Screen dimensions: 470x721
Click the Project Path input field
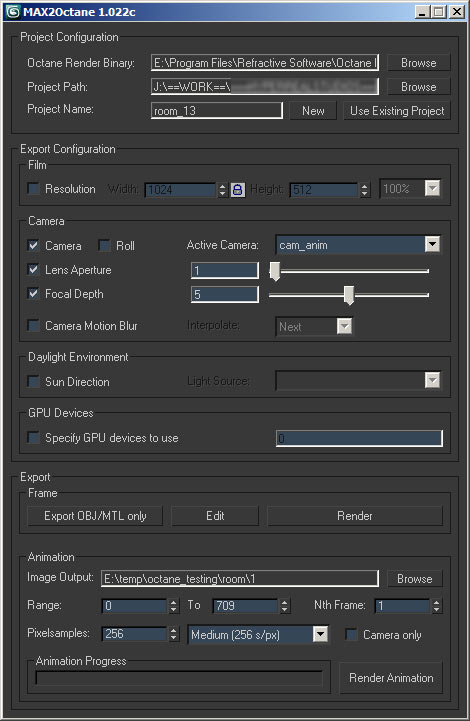click(265, 86)
